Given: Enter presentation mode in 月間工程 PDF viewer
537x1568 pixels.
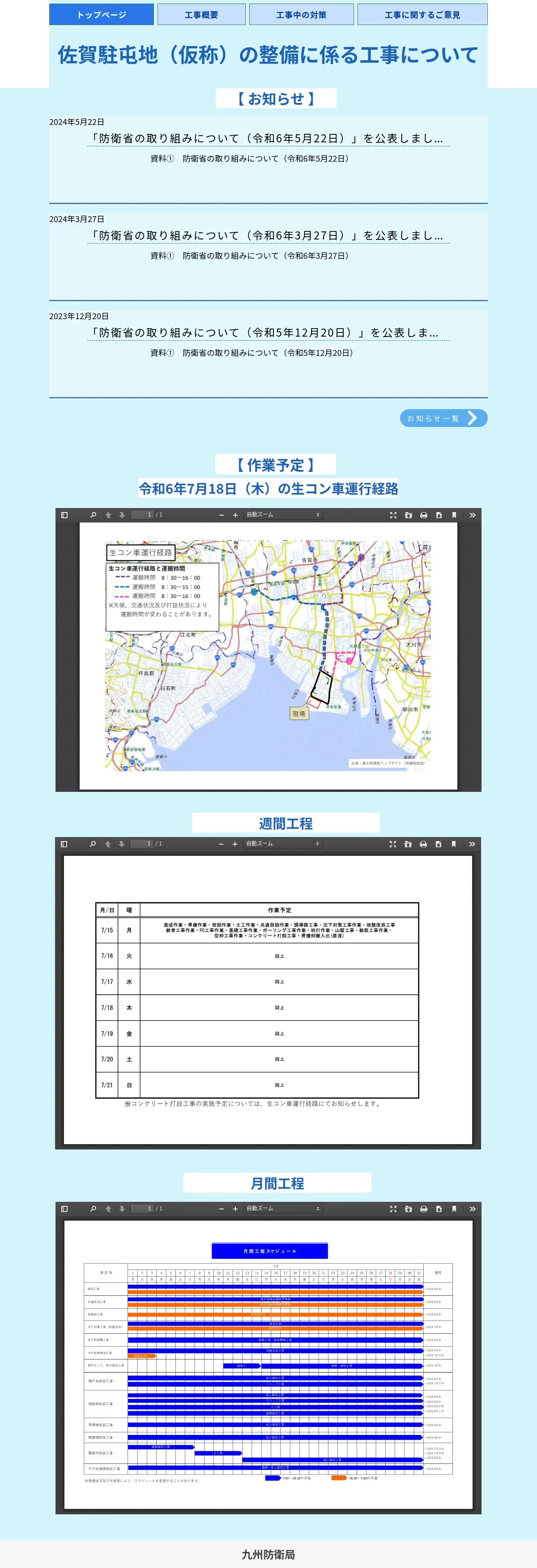Looking at the screenshot, I should [393, 1209].
